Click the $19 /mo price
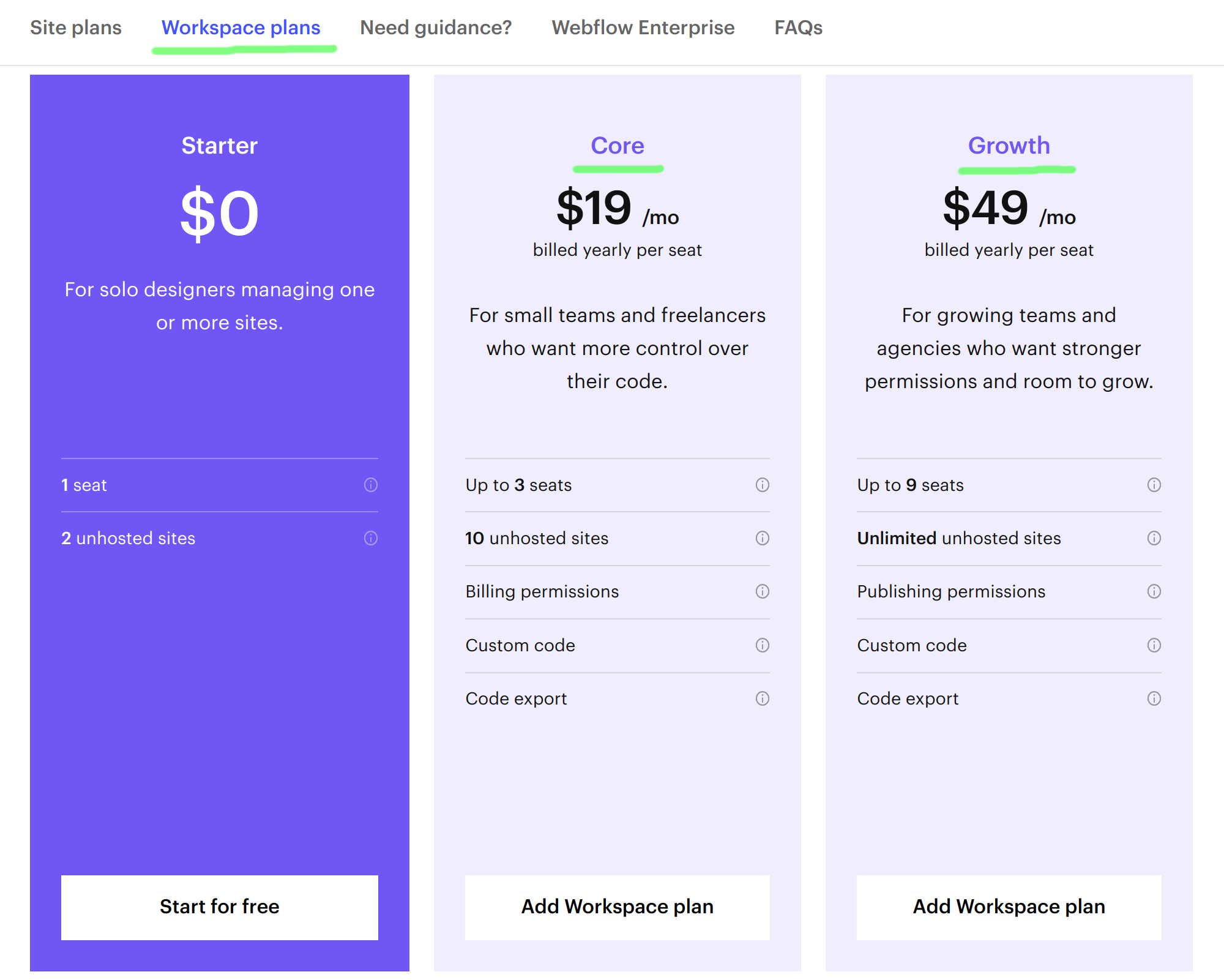The height and width of the screenshot is (980, 1224). 618,209
